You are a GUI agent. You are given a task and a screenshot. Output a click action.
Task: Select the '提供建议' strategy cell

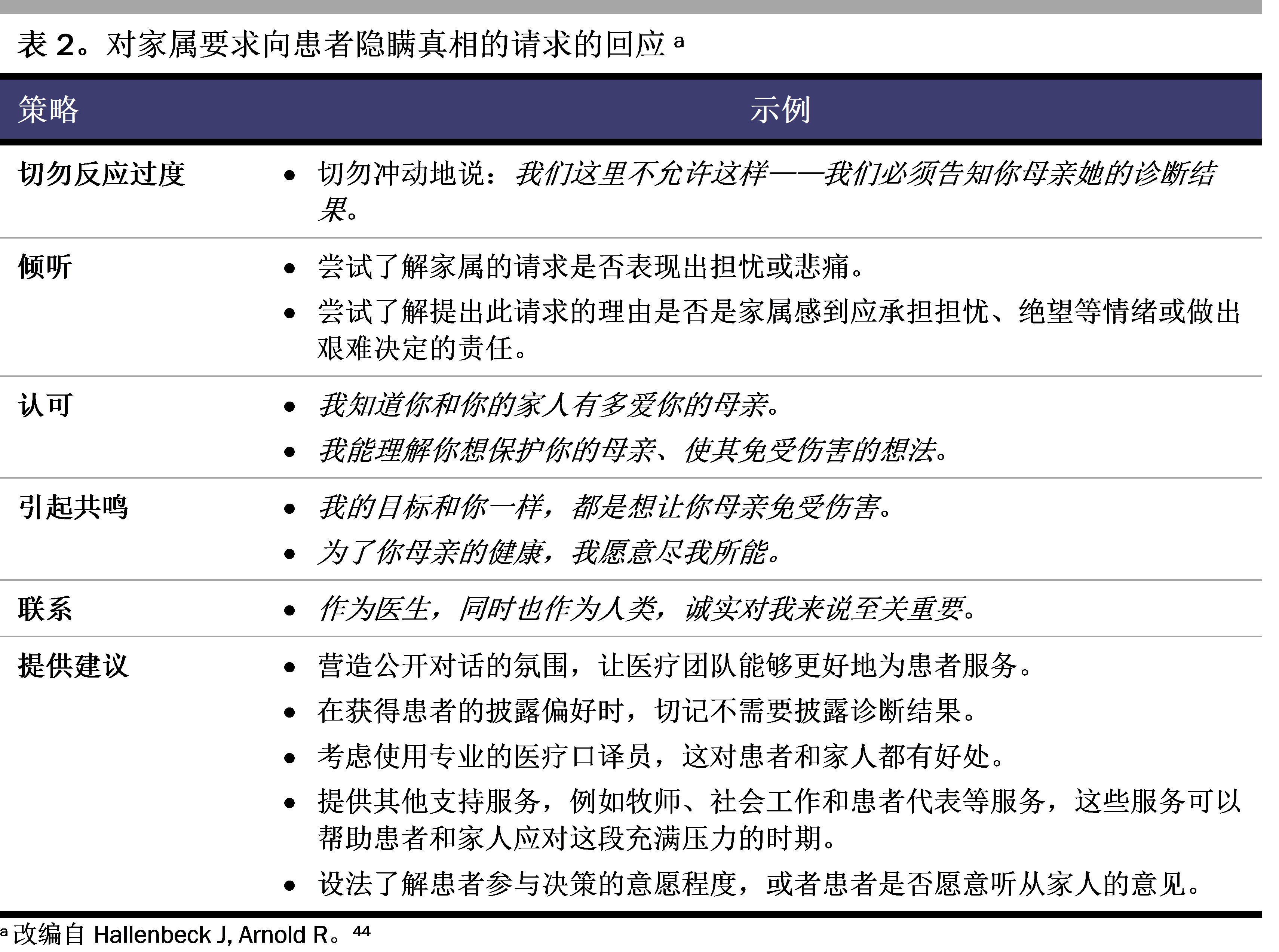point(73,666)
